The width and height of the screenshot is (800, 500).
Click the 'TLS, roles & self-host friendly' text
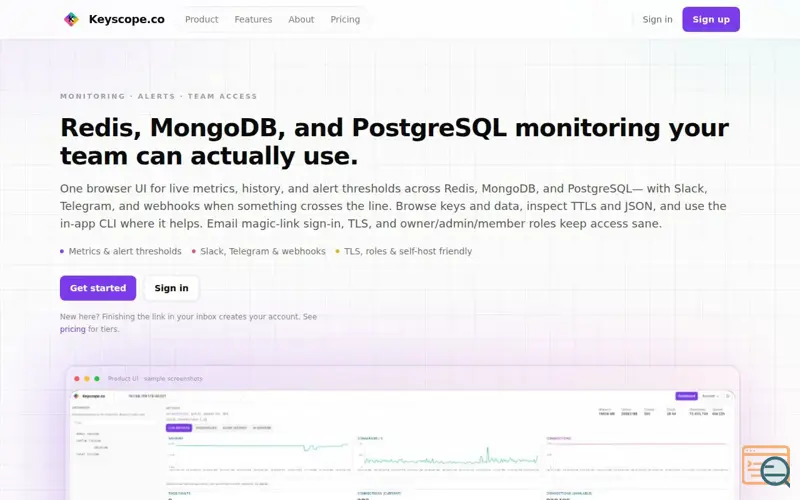408,251
